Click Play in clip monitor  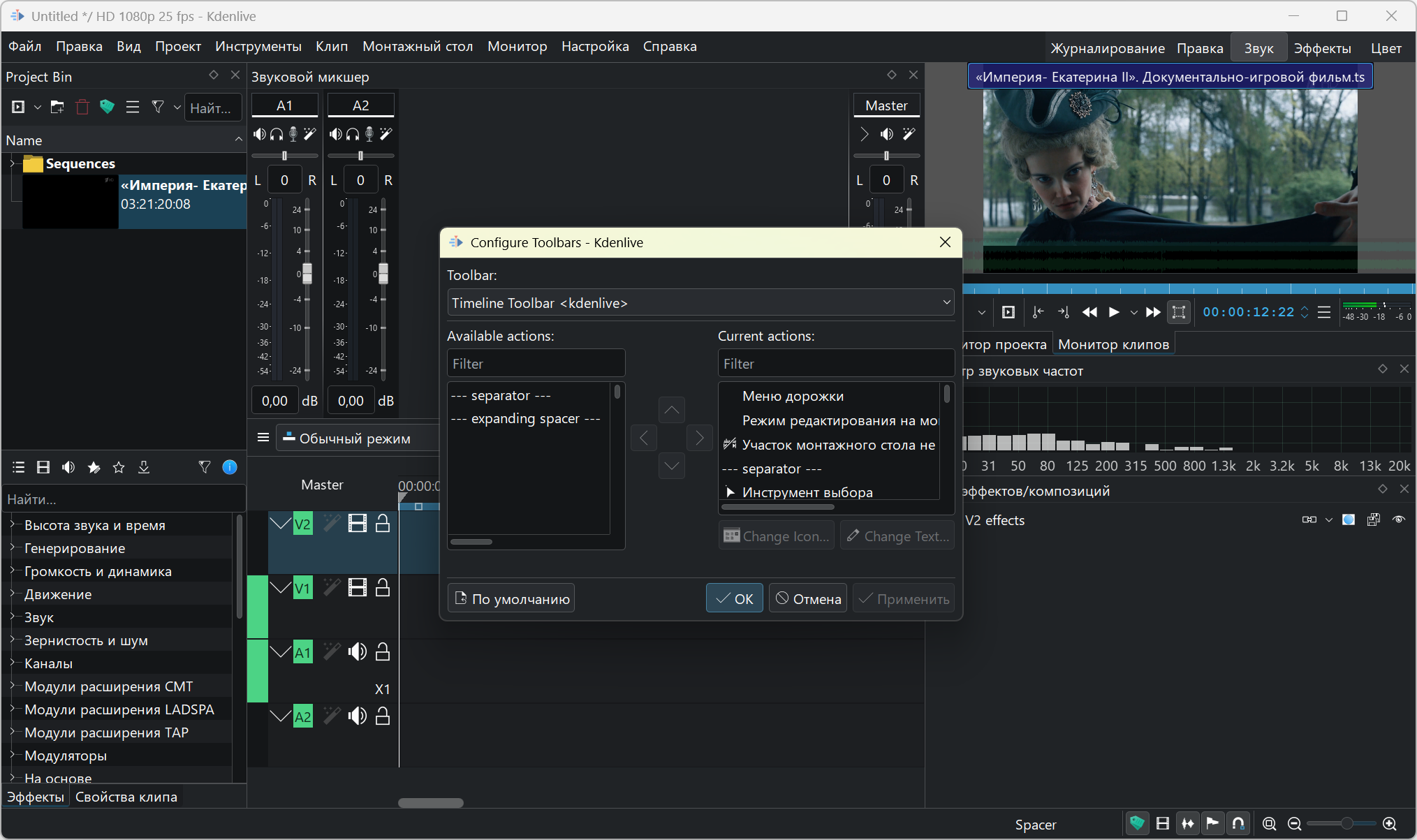1114,312
